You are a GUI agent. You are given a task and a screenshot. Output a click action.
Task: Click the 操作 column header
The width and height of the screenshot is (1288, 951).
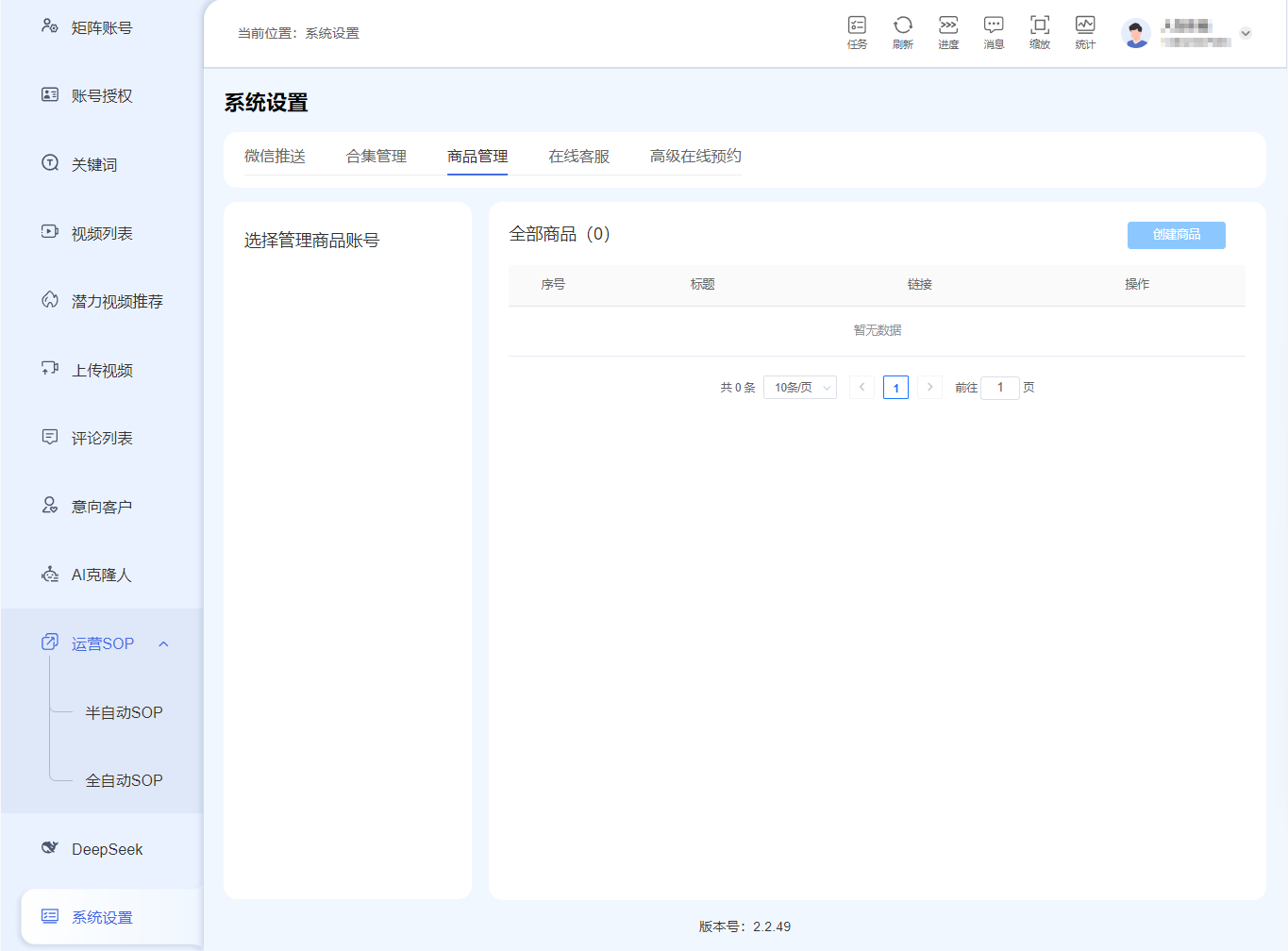click(1137, 285)
